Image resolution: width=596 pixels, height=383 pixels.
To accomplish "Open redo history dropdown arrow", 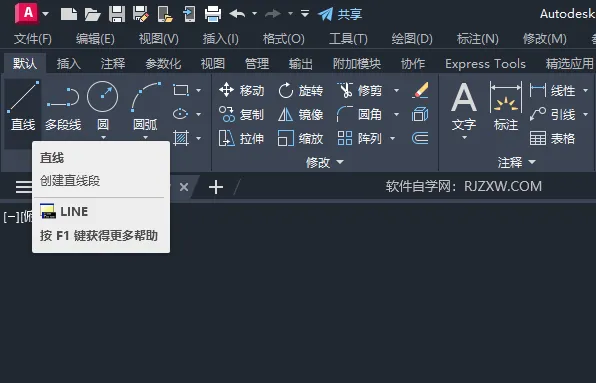I will 290,14.
